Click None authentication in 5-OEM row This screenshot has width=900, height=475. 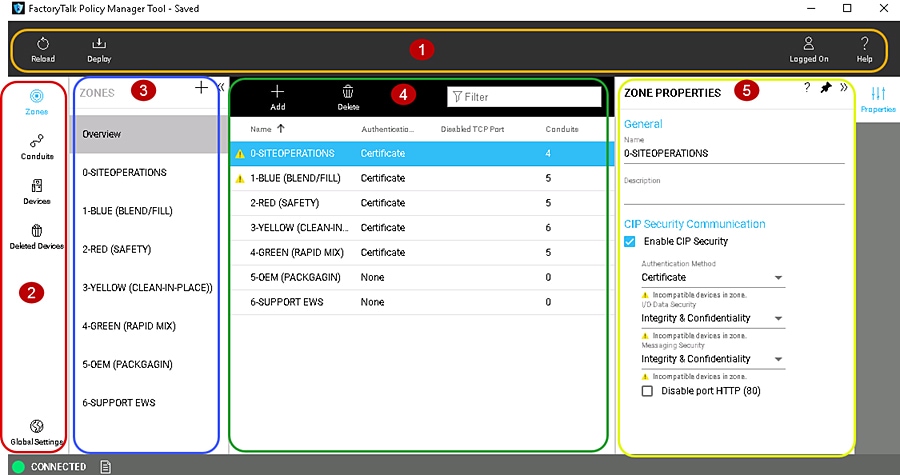coord(373,278)
